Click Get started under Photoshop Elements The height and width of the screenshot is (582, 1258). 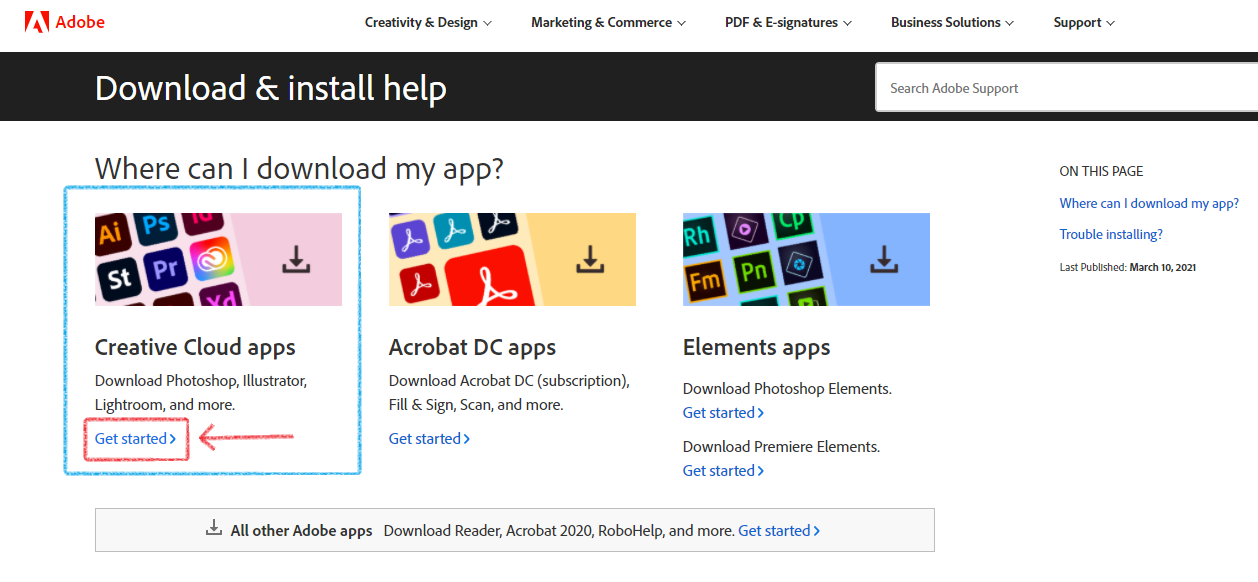click(x=724, y=412)
